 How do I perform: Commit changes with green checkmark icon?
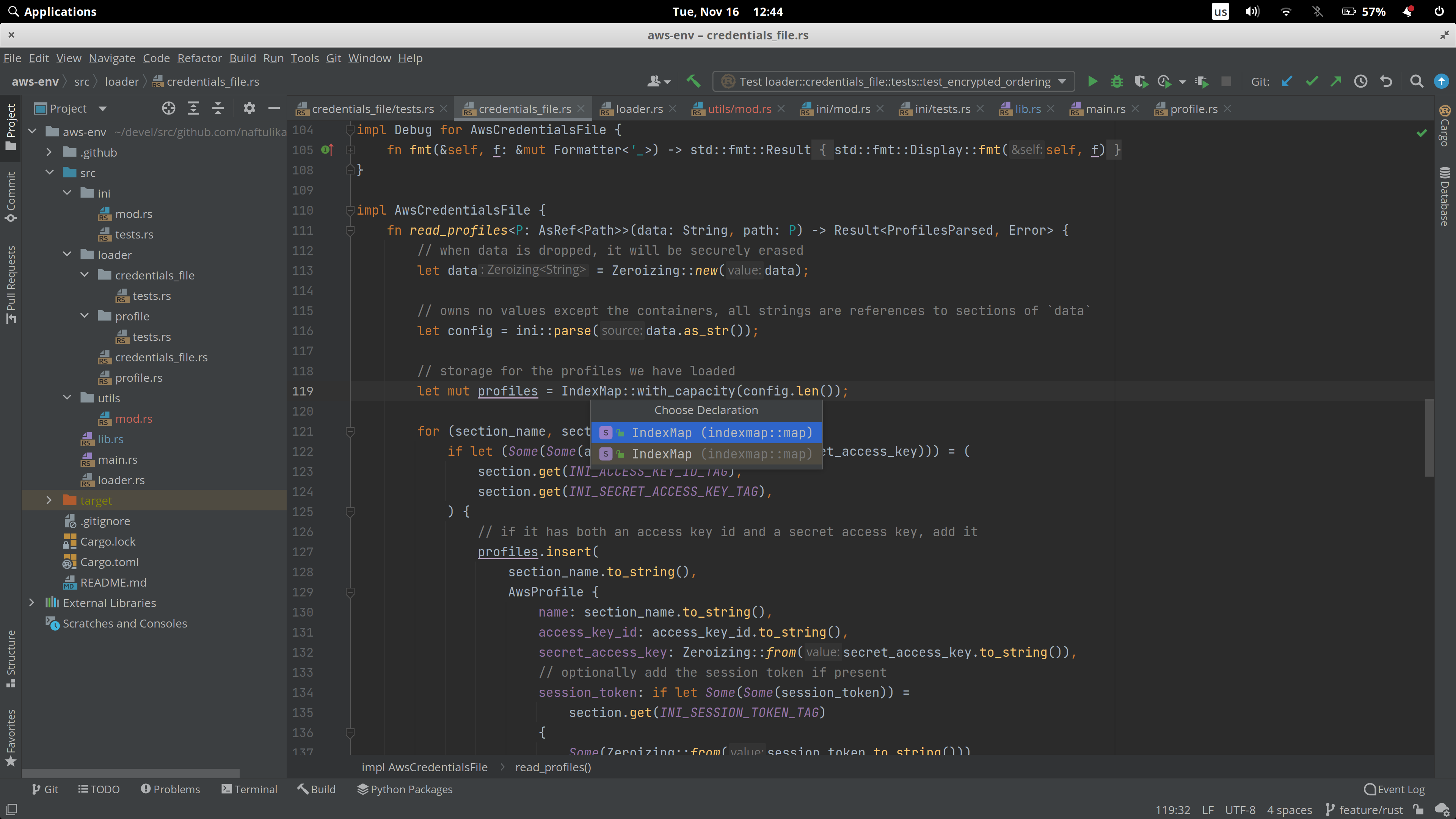(x=1311, y=82)
